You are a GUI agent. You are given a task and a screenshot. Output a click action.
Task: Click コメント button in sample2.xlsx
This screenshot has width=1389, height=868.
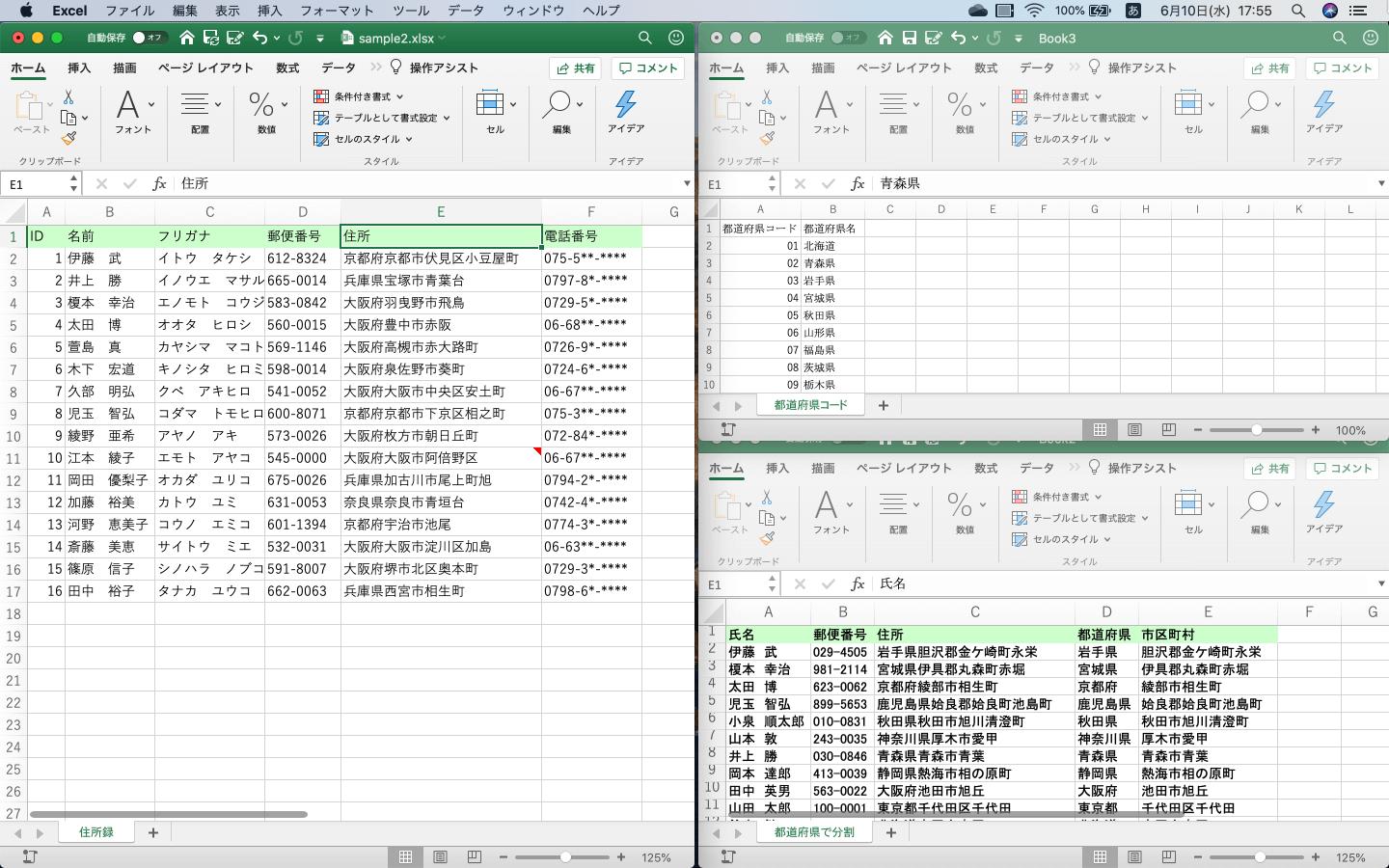pyautogui.click(x=648, y=68)
